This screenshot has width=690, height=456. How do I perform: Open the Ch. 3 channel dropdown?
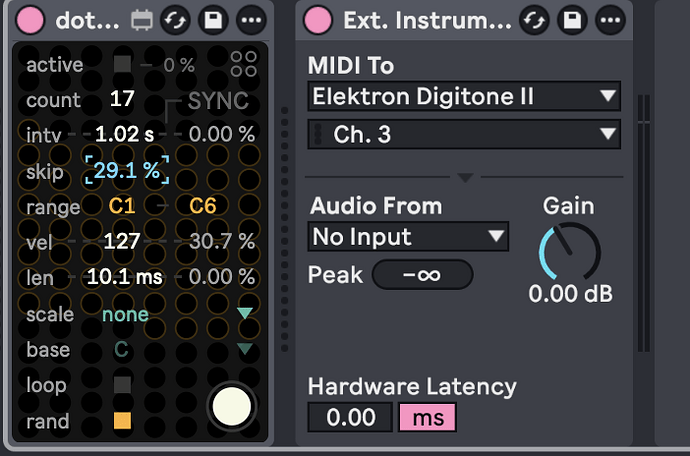[x=464, y=134]
